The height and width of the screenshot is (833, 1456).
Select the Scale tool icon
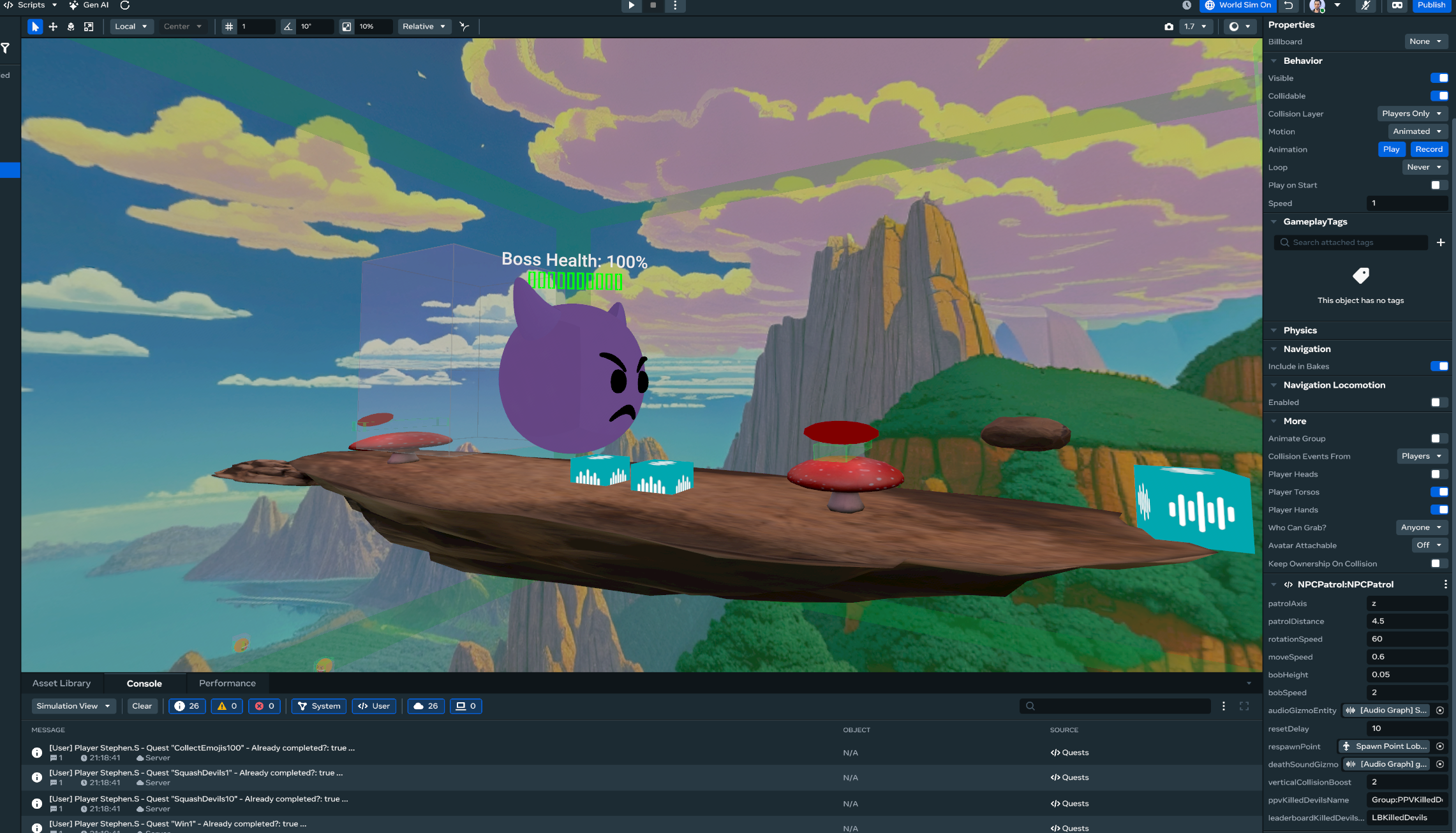tap(89, 26)
